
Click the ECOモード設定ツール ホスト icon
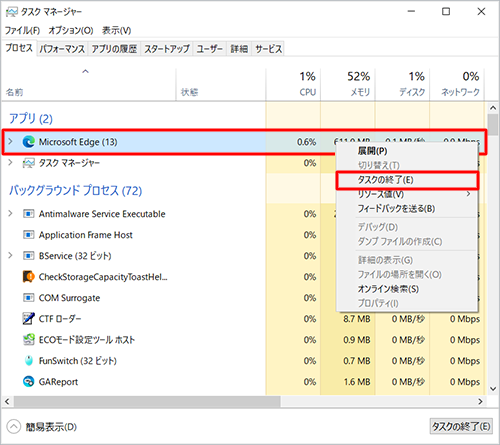tap(28, 340)
